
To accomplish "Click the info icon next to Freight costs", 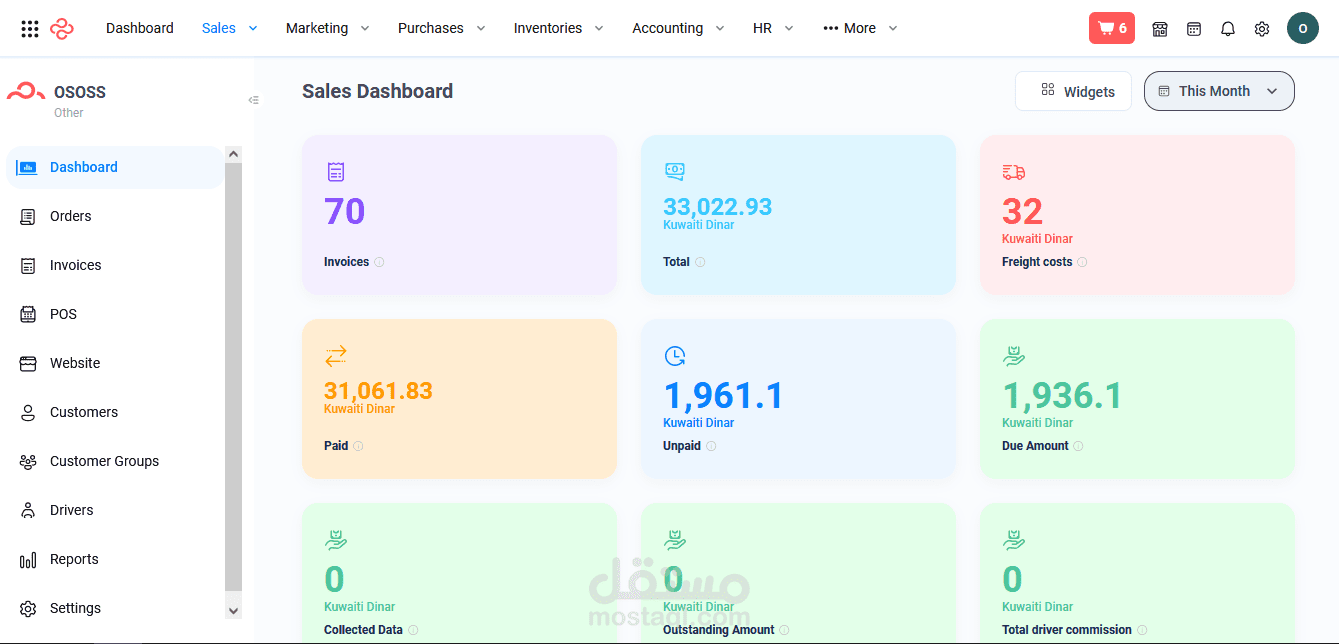I will tap(1082, 262).
